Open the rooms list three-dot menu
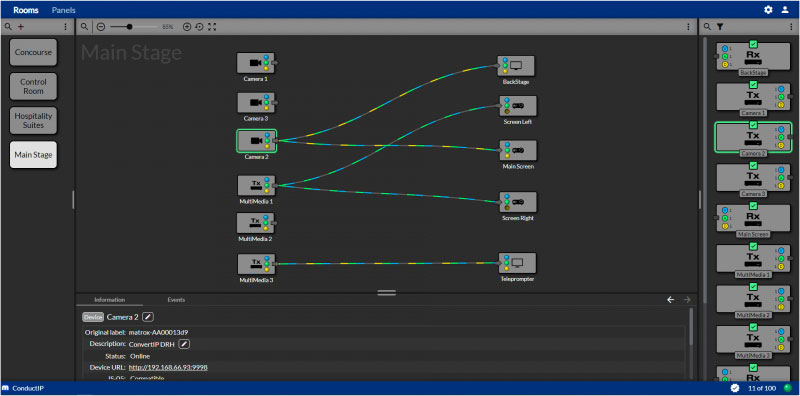The image size is (800, 396). click(65, 27)
